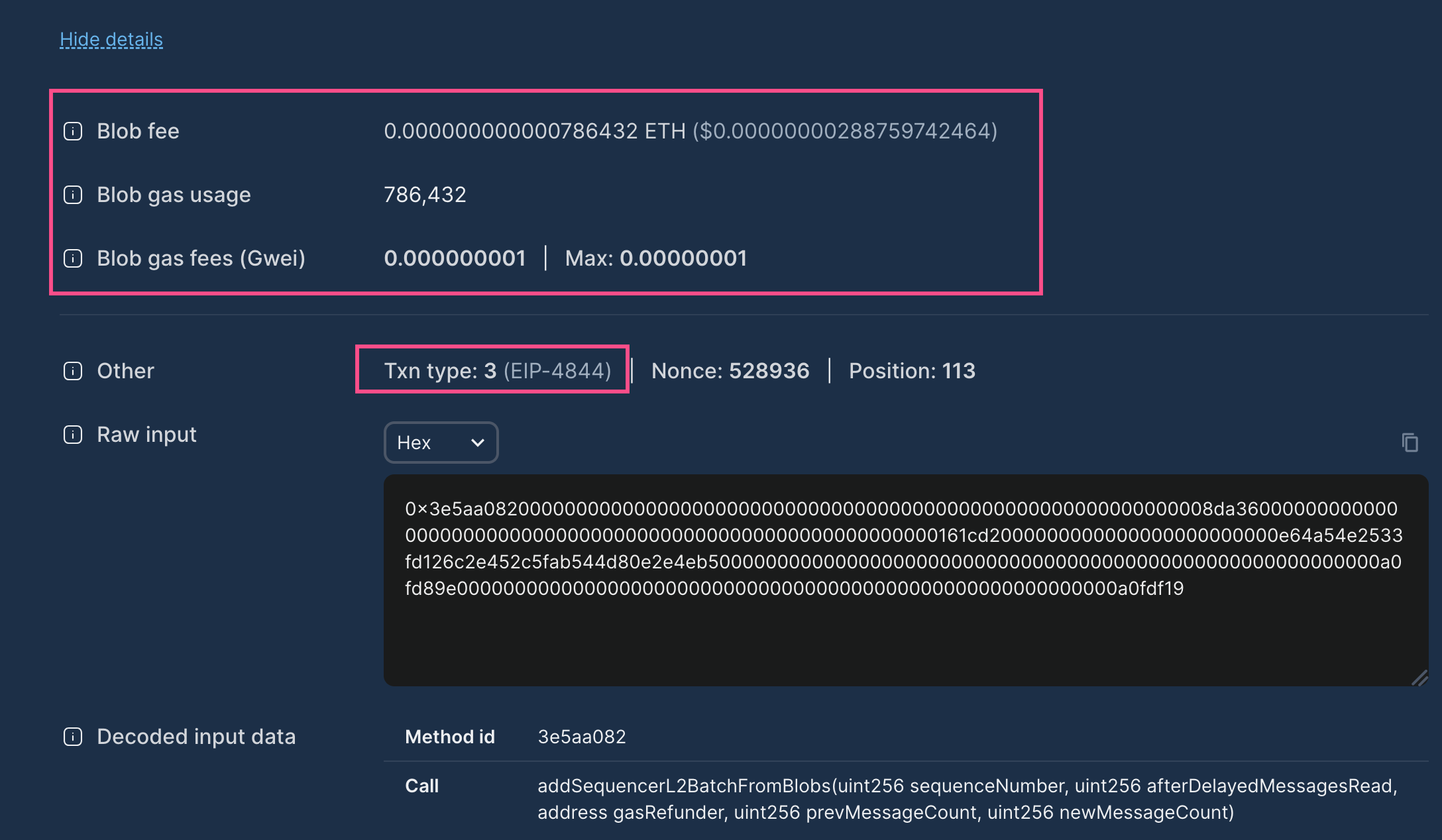Click the info icon next to Blob fee
Screen dimensions: 1442x840
pyautogui.click(x=74, y=131)
